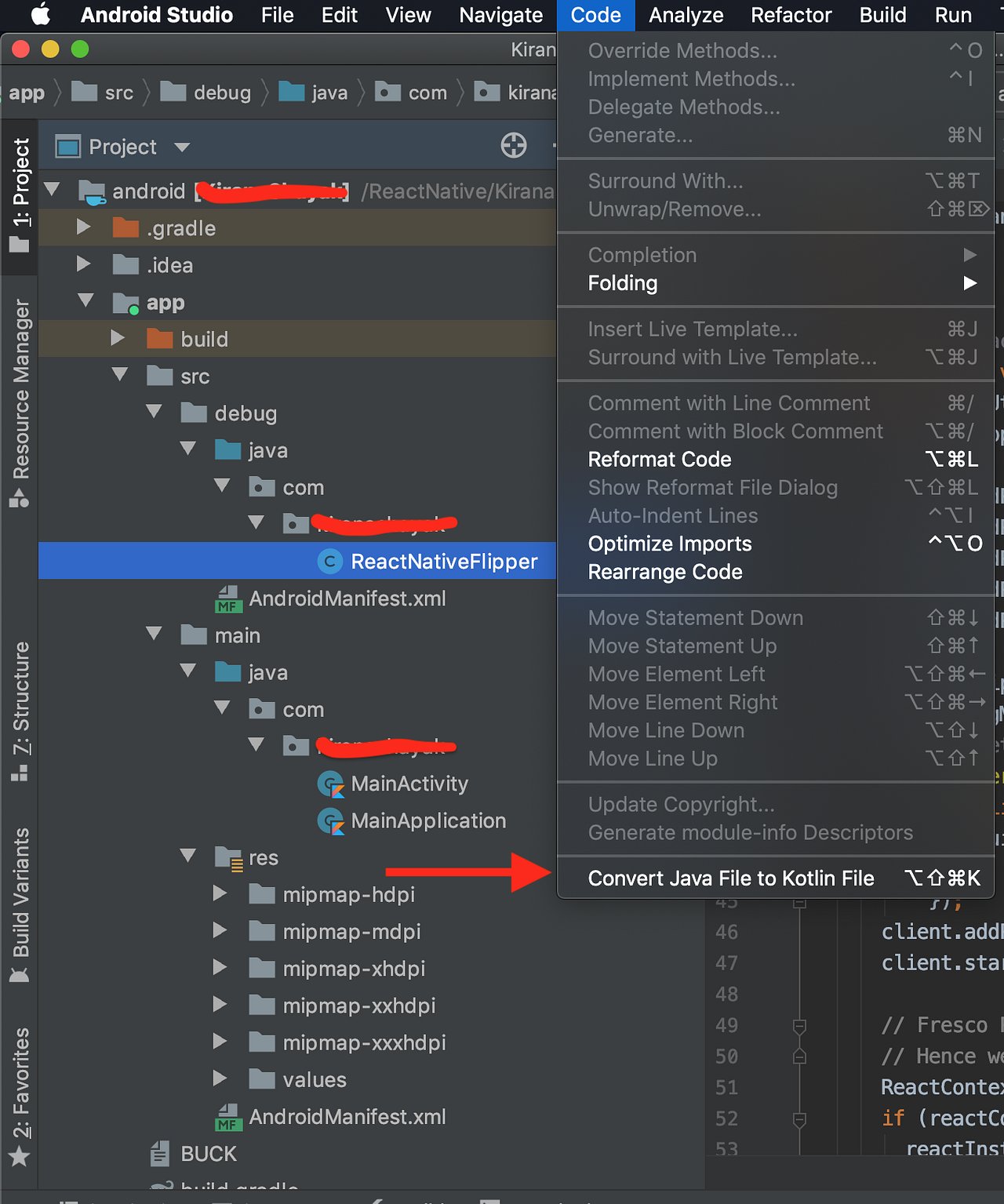Click the MainApplication Kotlin file icon
This screenshot has height=1204, width=1004.
[331, 820]
